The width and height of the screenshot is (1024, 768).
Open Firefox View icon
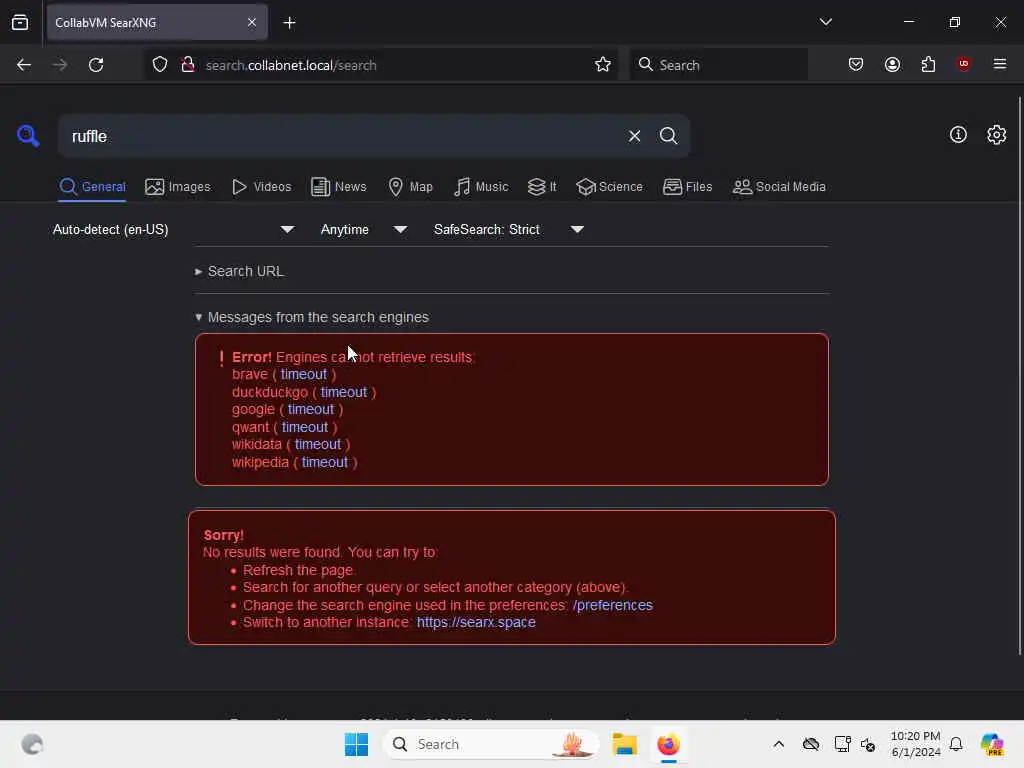[x=20, y=23]
